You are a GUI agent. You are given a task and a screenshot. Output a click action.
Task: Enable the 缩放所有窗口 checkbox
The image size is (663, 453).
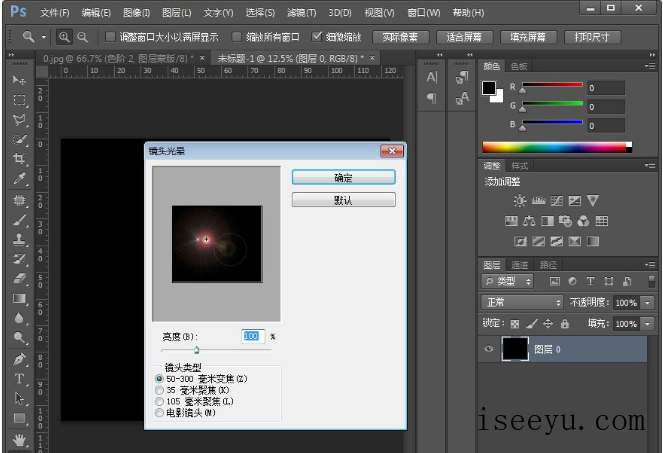coord(238,37)
